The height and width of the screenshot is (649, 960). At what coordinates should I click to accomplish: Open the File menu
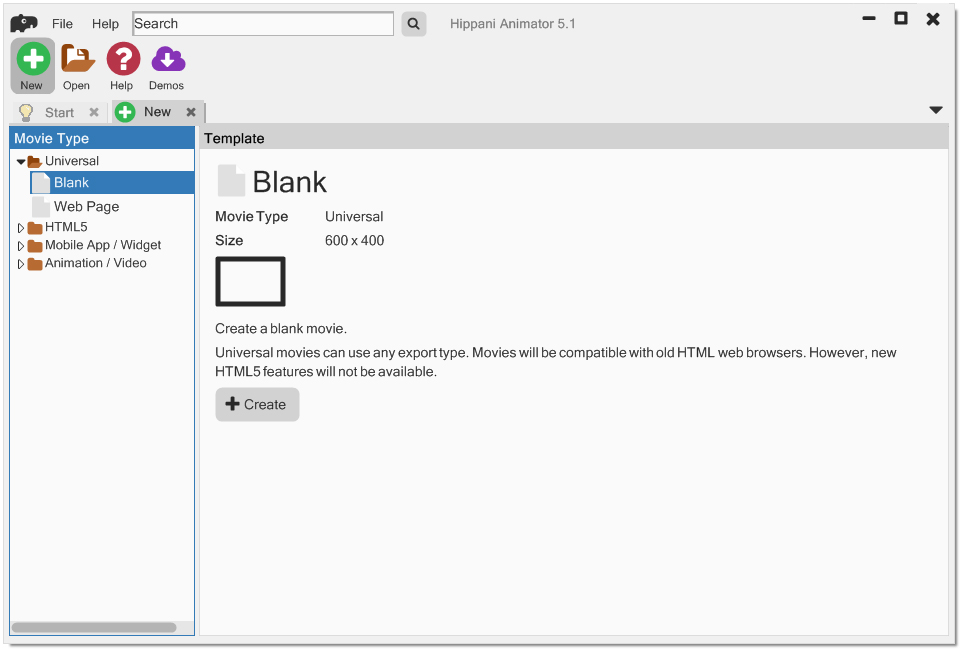click(62, 24)
